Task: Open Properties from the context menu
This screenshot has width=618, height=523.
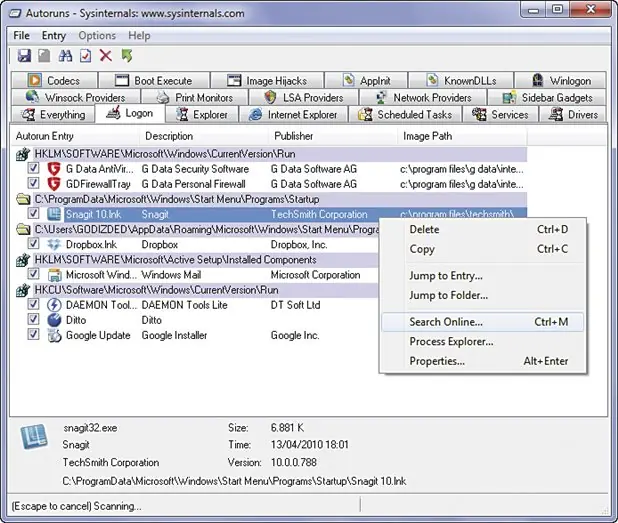Action: click(x=482, y=361)
